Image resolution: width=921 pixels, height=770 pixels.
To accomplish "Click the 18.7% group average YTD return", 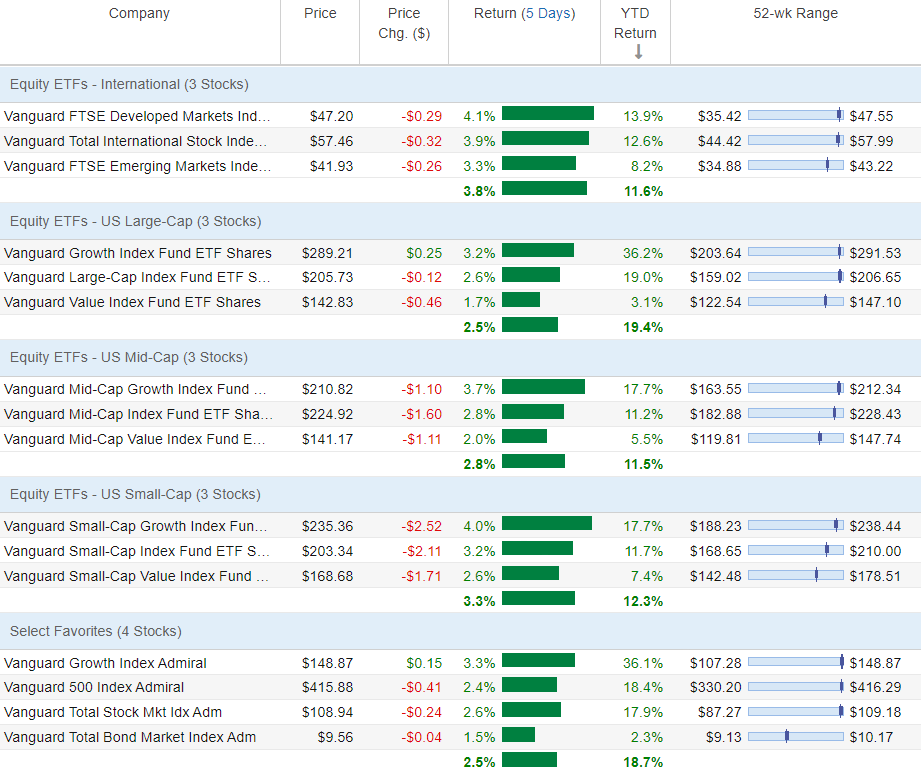I will click(x=643, y=762).
